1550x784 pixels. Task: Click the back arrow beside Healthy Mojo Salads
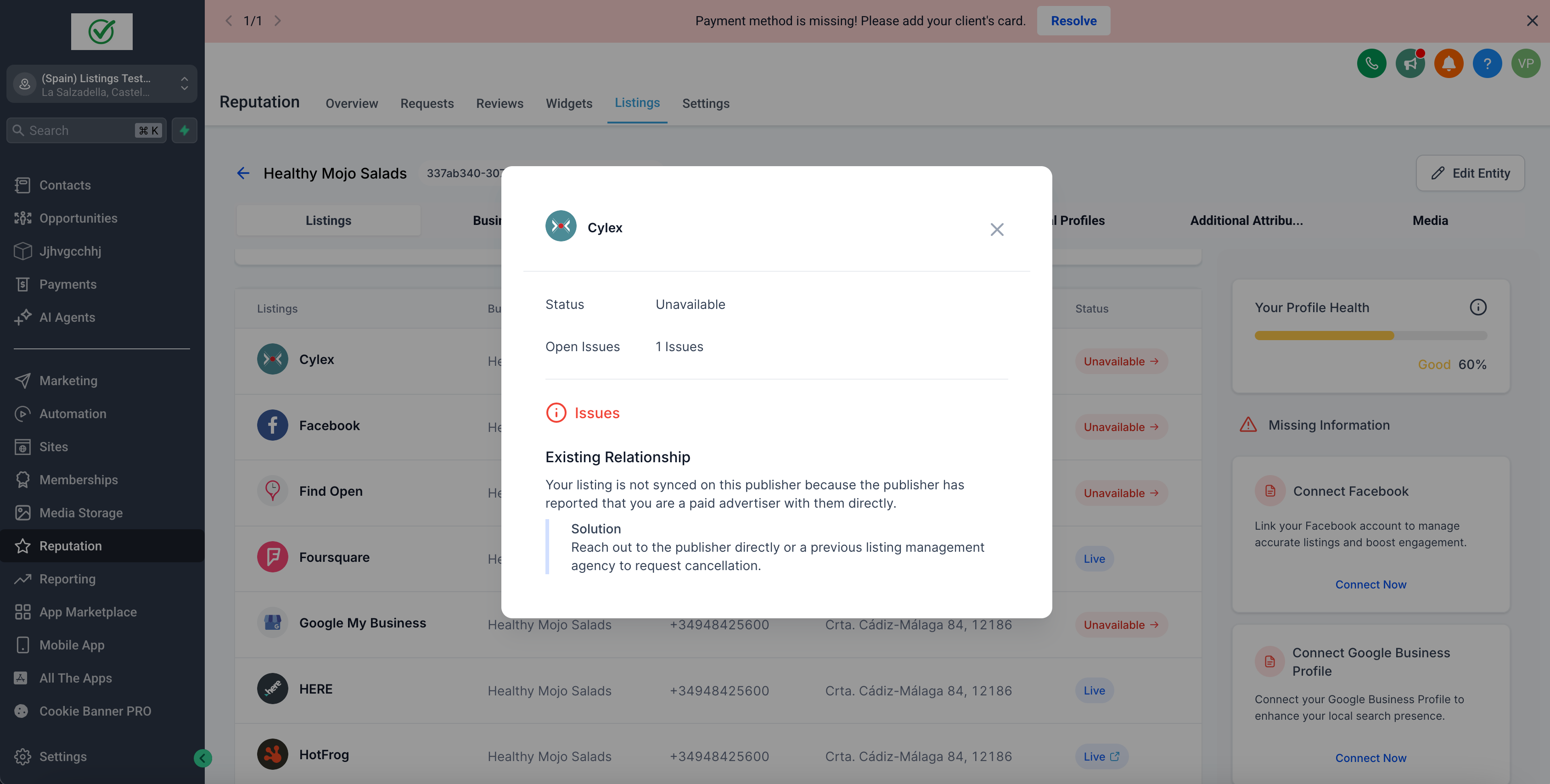243,174
